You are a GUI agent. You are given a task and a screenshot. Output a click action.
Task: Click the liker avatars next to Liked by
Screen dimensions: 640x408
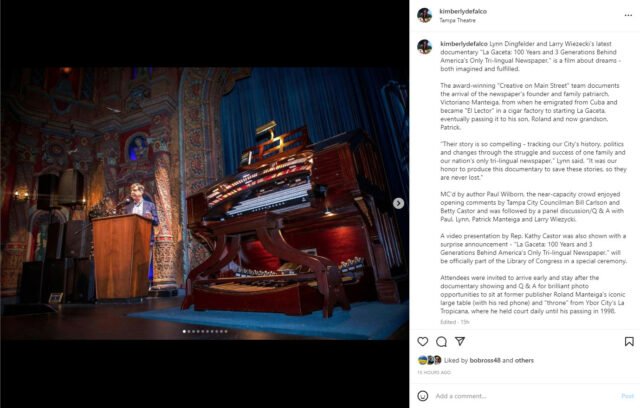pos(430,360)
